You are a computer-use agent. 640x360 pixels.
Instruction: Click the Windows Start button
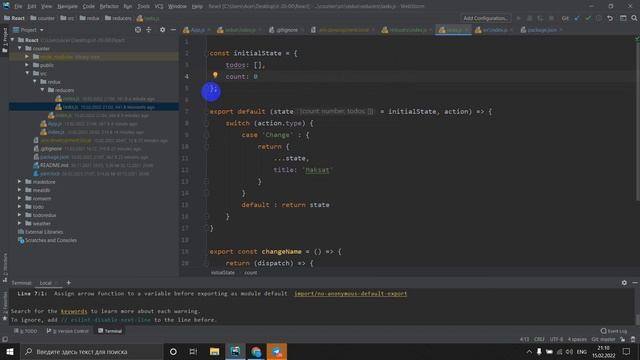[x=10, y=351]
